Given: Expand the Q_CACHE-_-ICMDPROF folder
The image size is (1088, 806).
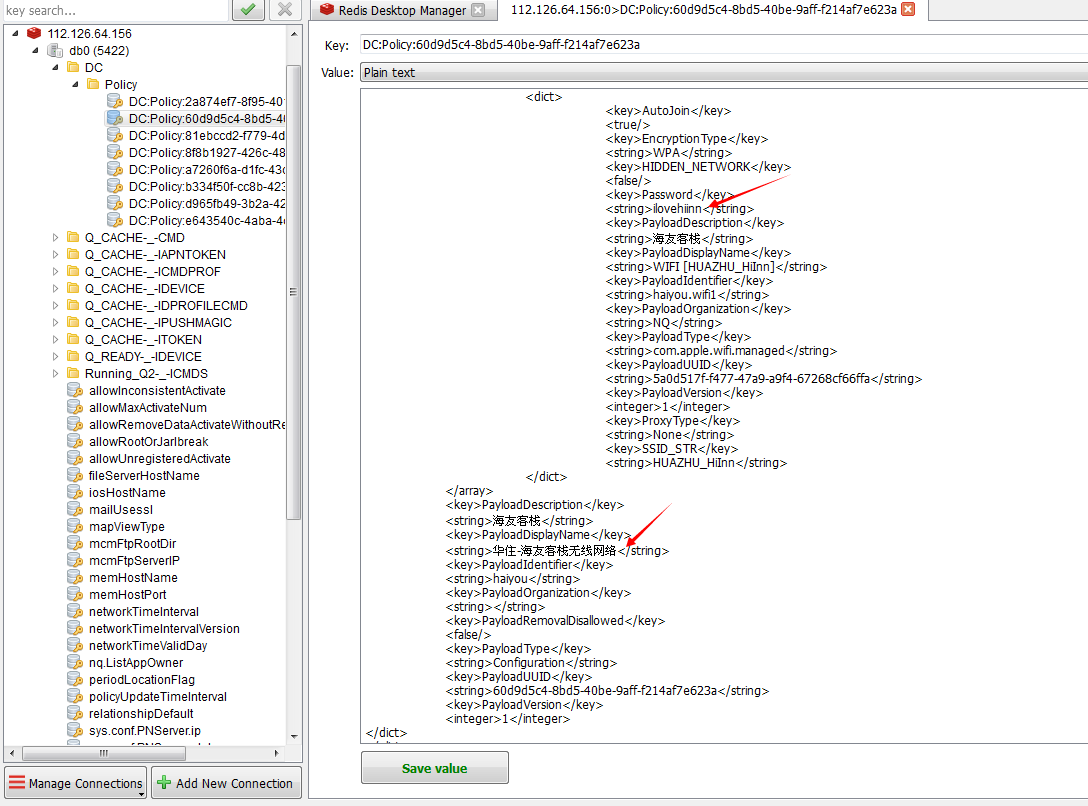Looking at the screenshot, I should coord(56,271).
